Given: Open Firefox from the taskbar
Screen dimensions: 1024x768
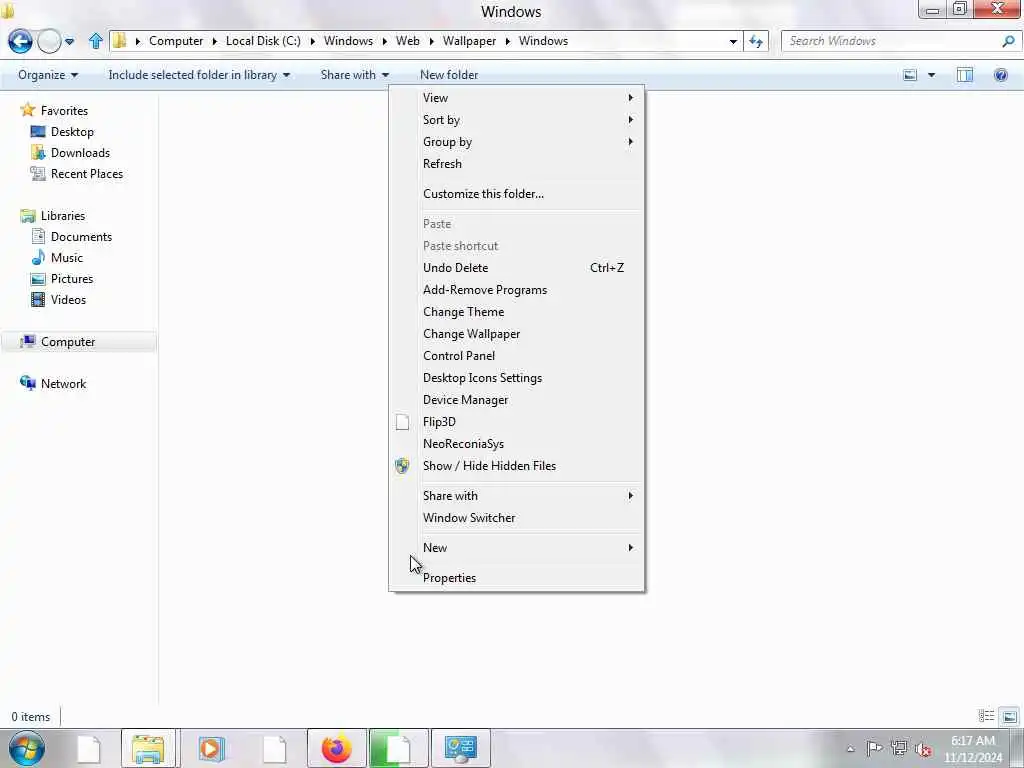Looking at the screenshot, I should tap(336, 748).
